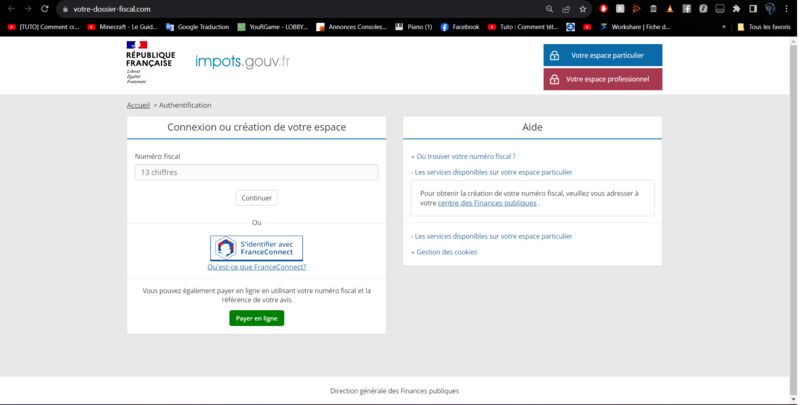800x405 pixels.
Task: Open the blue download-icon bookmark
Action: point(570,27)
